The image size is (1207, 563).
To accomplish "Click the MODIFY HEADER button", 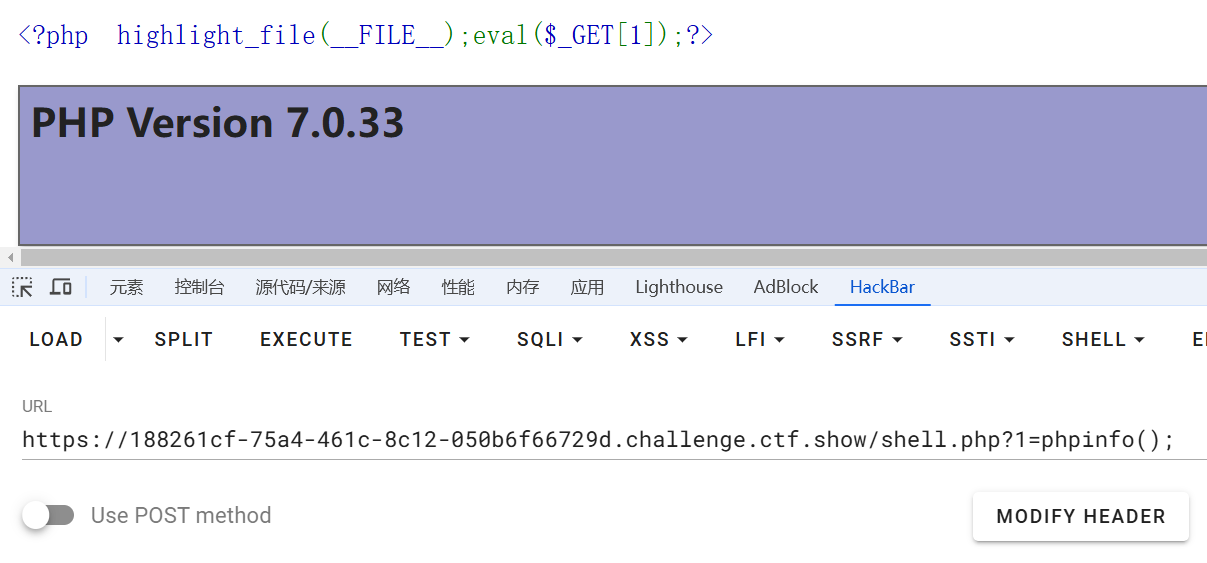I will point(1080,516).
